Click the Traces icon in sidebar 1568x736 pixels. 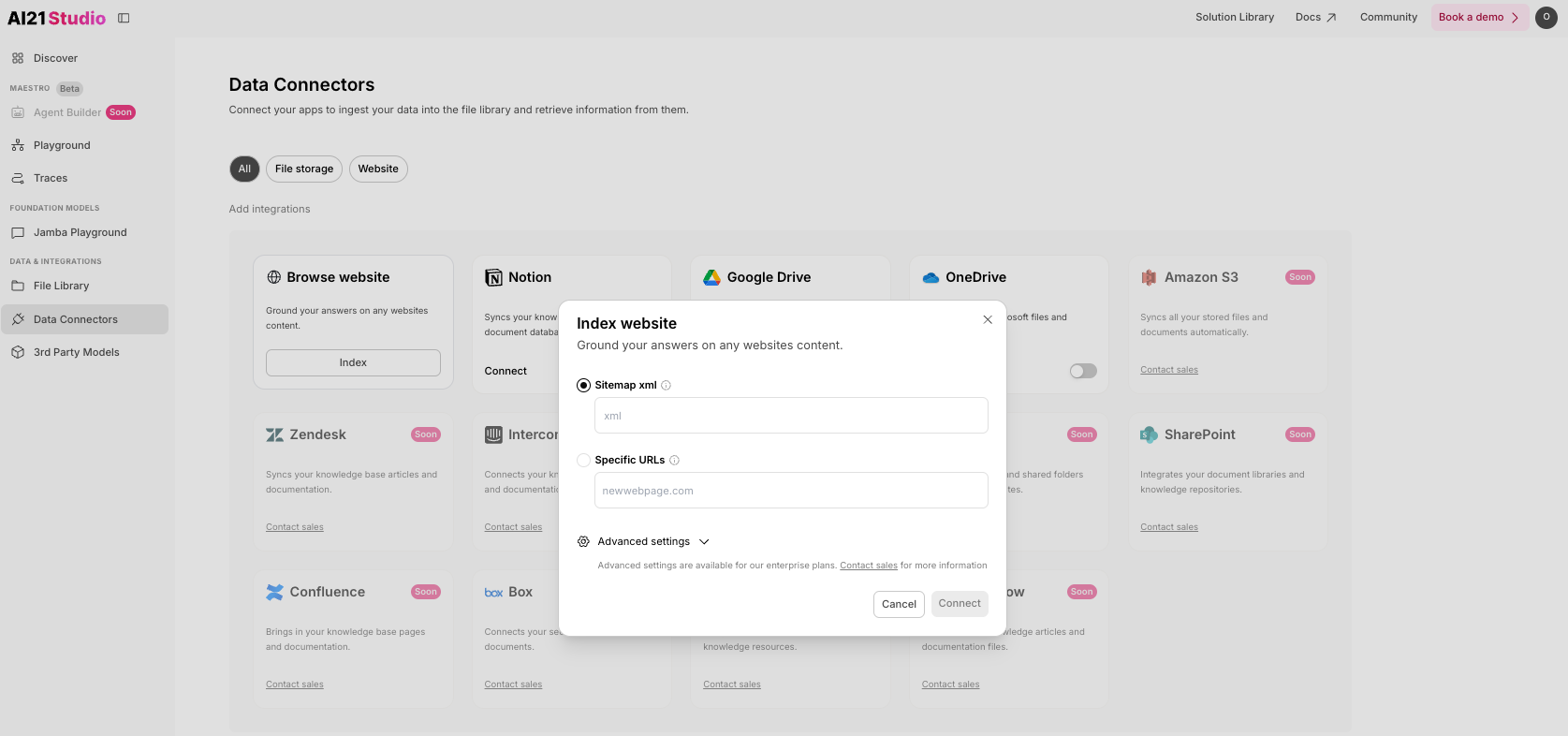[x=18, y=178]
